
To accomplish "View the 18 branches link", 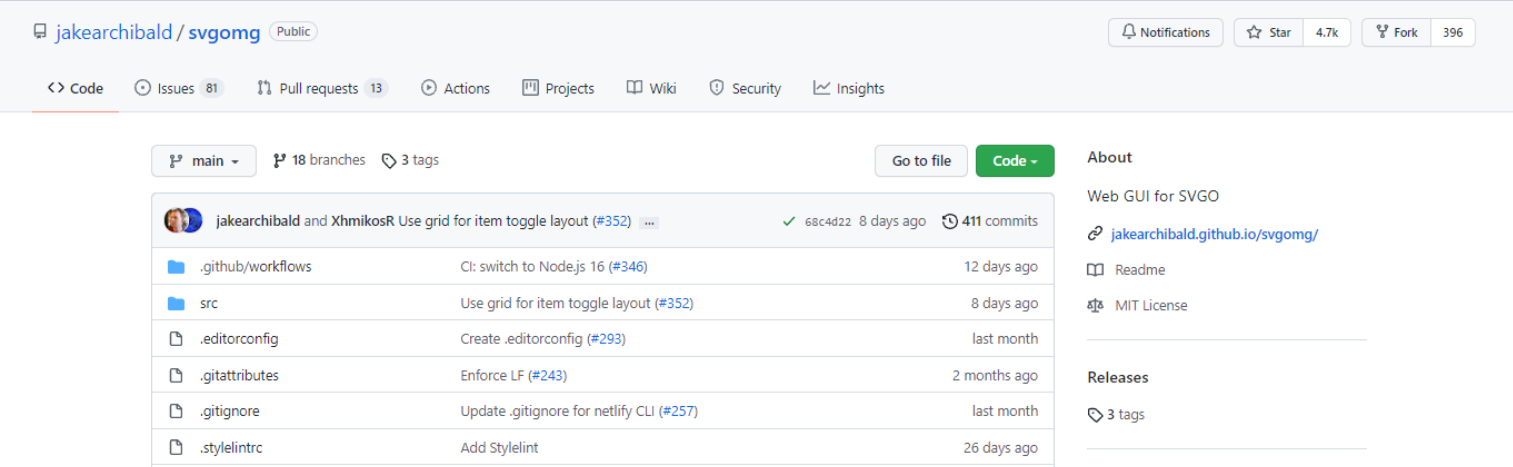I will click(319, 160).
